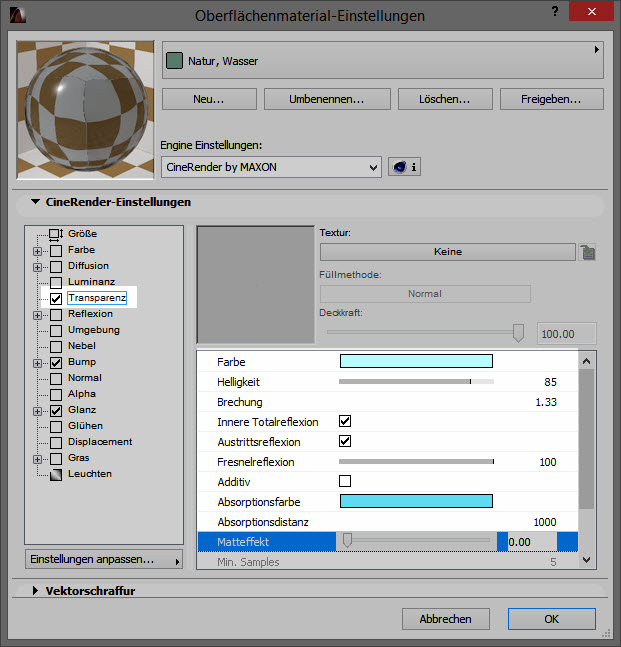
Task: Click the sphere material preview thumbnail
Action: (x=85, y=110)
